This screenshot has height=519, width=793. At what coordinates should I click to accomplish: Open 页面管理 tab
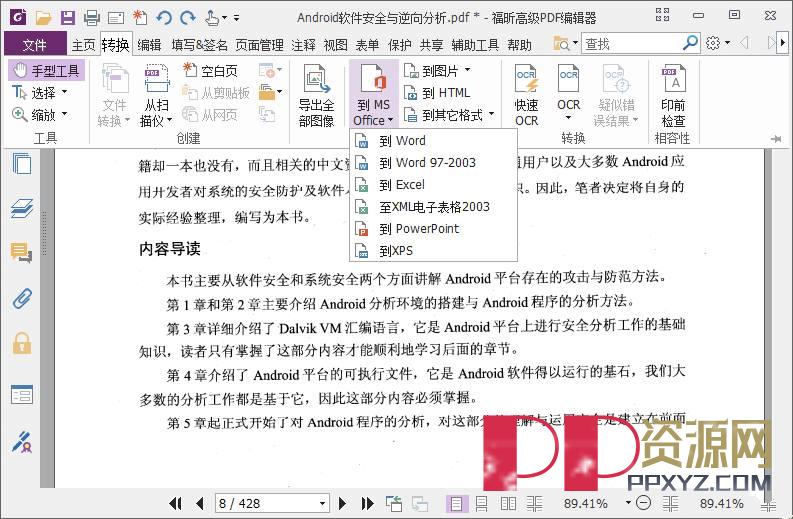pos(259,45)
